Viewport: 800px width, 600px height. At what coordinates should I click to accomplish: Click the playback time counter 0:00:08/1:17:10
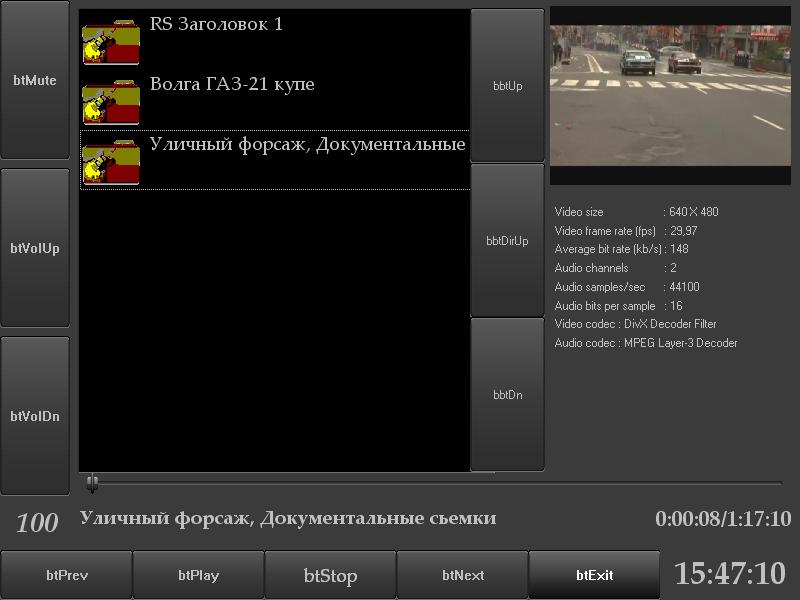pos(722,519)
